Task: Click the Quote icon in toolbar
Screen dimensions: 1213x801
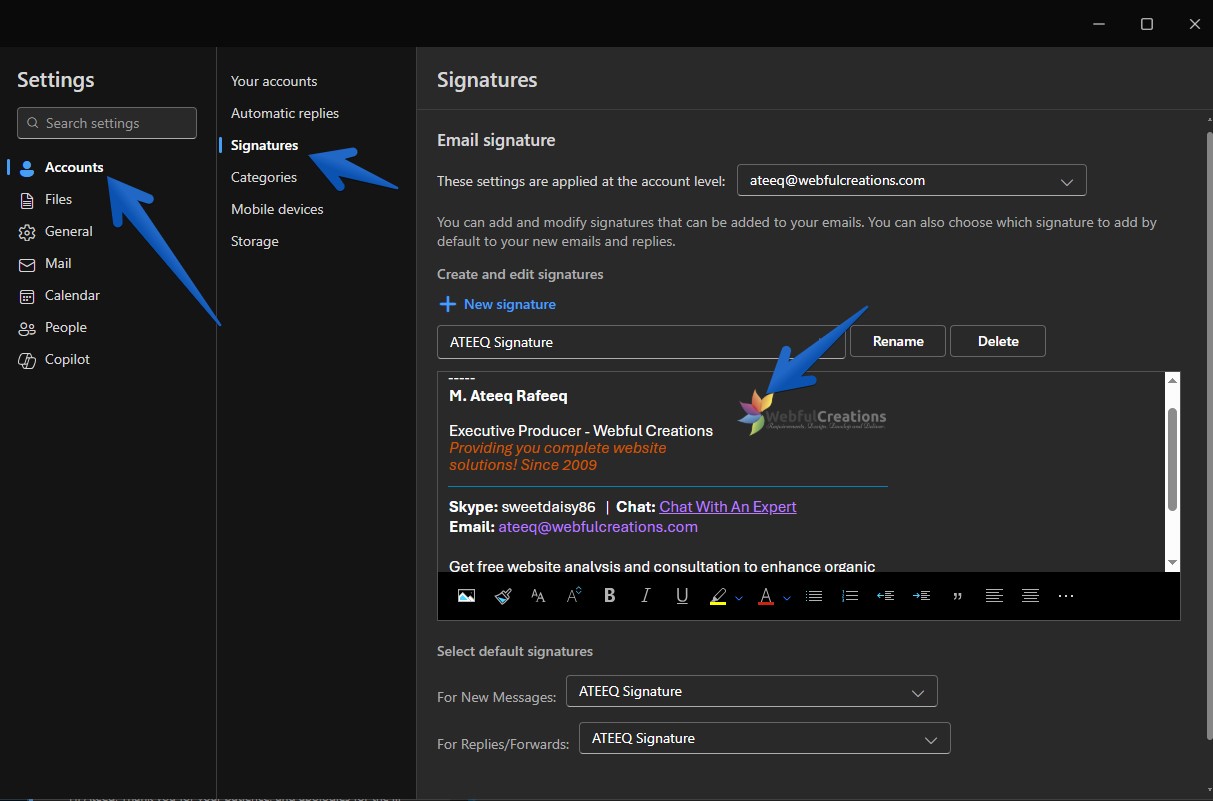Action: [958, 596]
